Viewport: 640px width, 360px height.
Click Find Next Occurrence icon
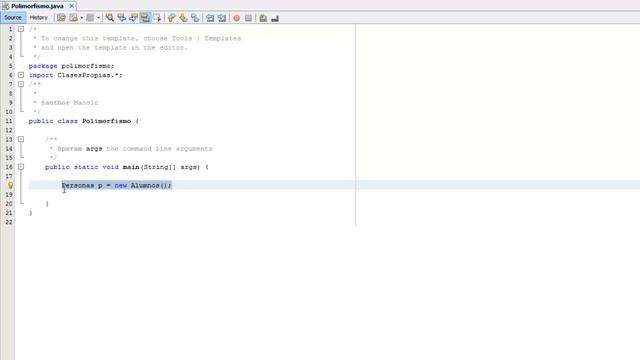pos(133,18)
